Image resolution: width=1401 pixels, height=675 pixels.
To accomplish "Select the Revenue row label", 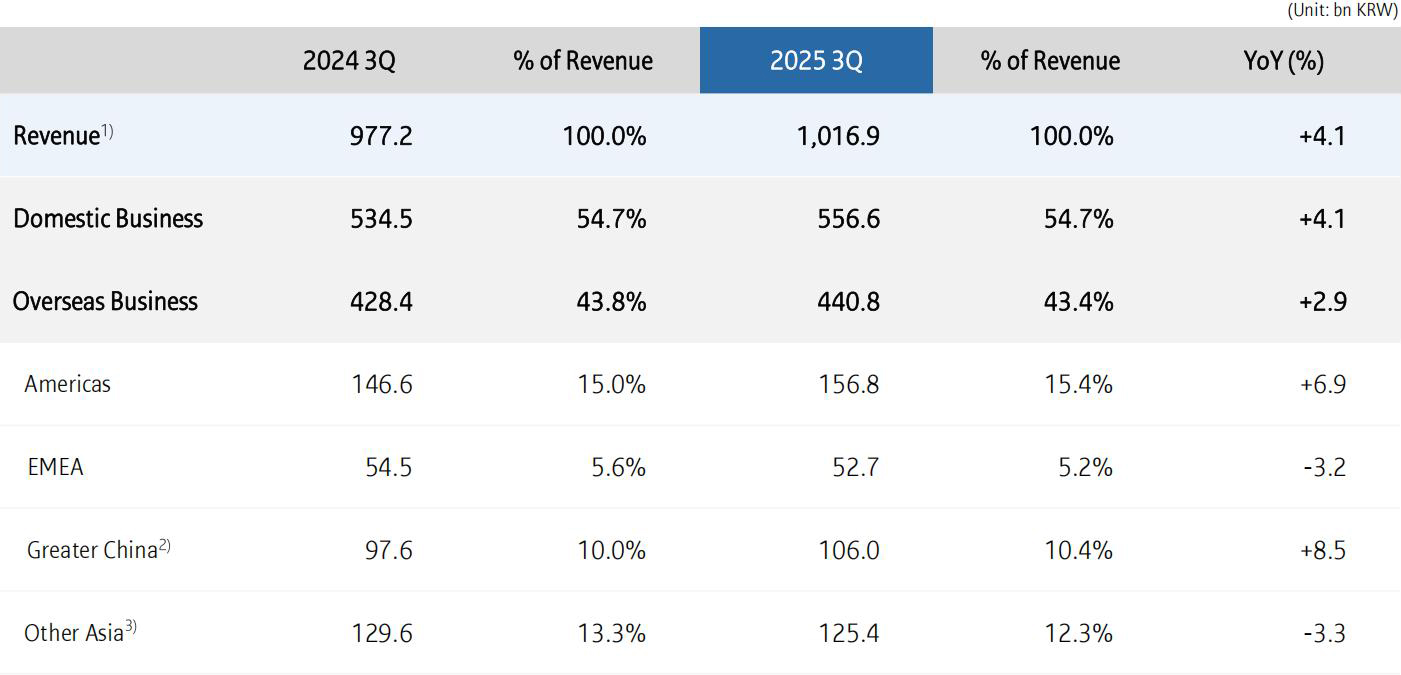I will pos(58,136).
